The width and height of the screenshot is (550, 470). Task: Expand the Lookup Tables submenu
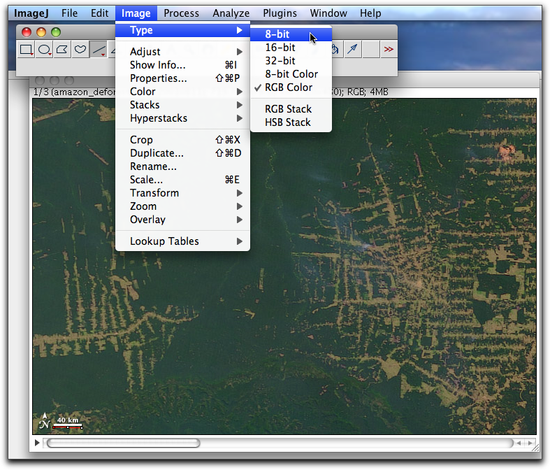tap(182, 241)
